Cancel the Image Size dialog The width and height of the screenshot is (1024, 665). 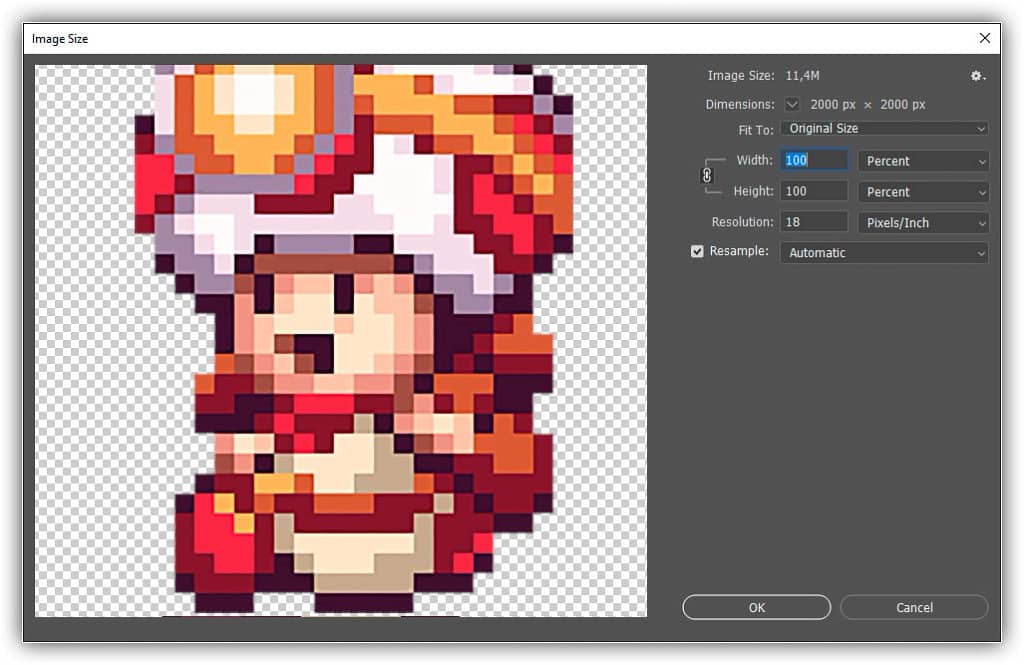click(x=914, y=608)
